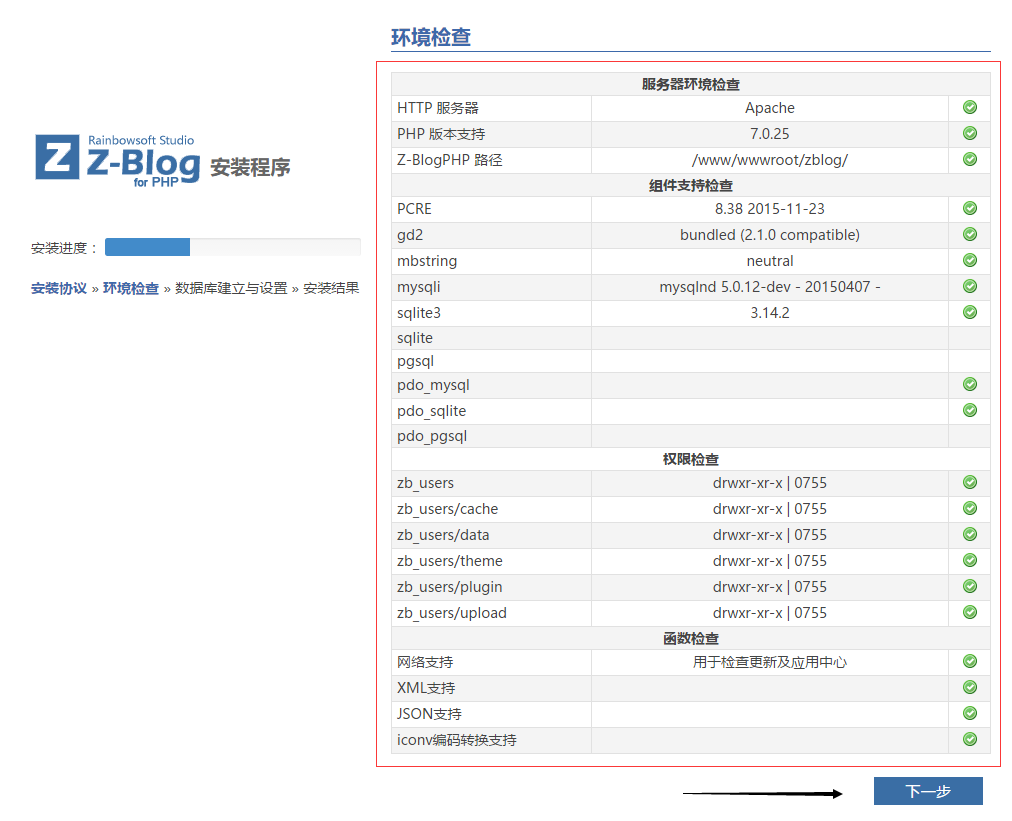Click the green check beside mysqli
Viewport: 1012px width, 821px height.
coord(969,286)
